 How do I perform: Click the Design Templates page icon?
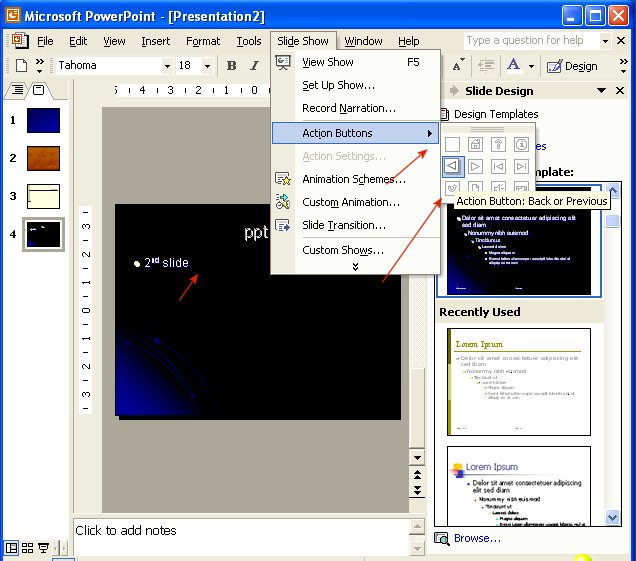(445, 114)
